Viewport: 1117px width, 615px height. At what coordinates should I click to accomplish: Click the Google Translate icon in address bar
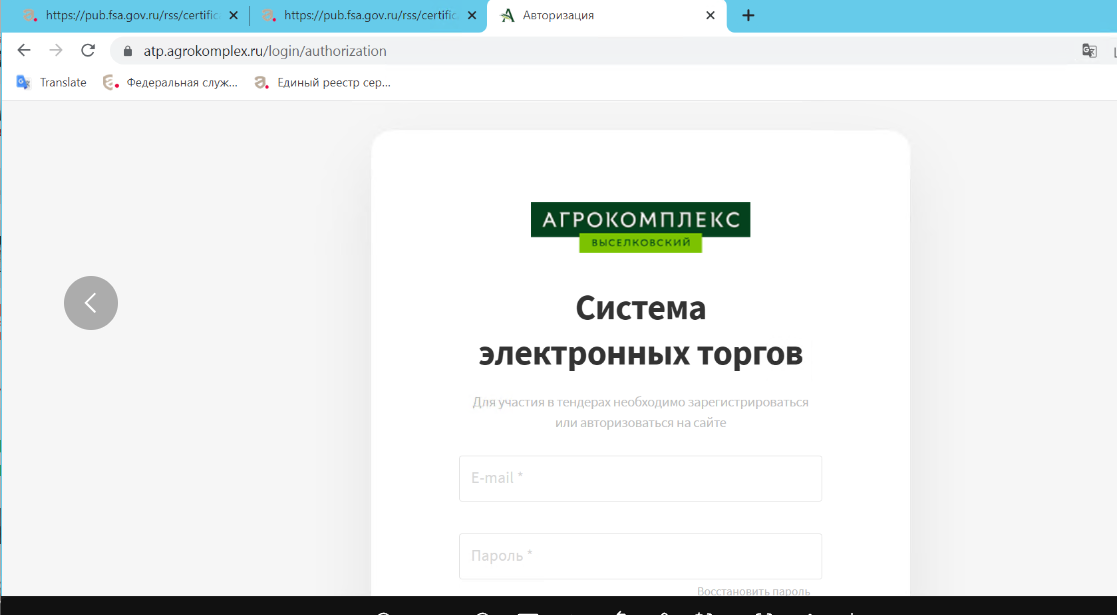point(1089,51)
